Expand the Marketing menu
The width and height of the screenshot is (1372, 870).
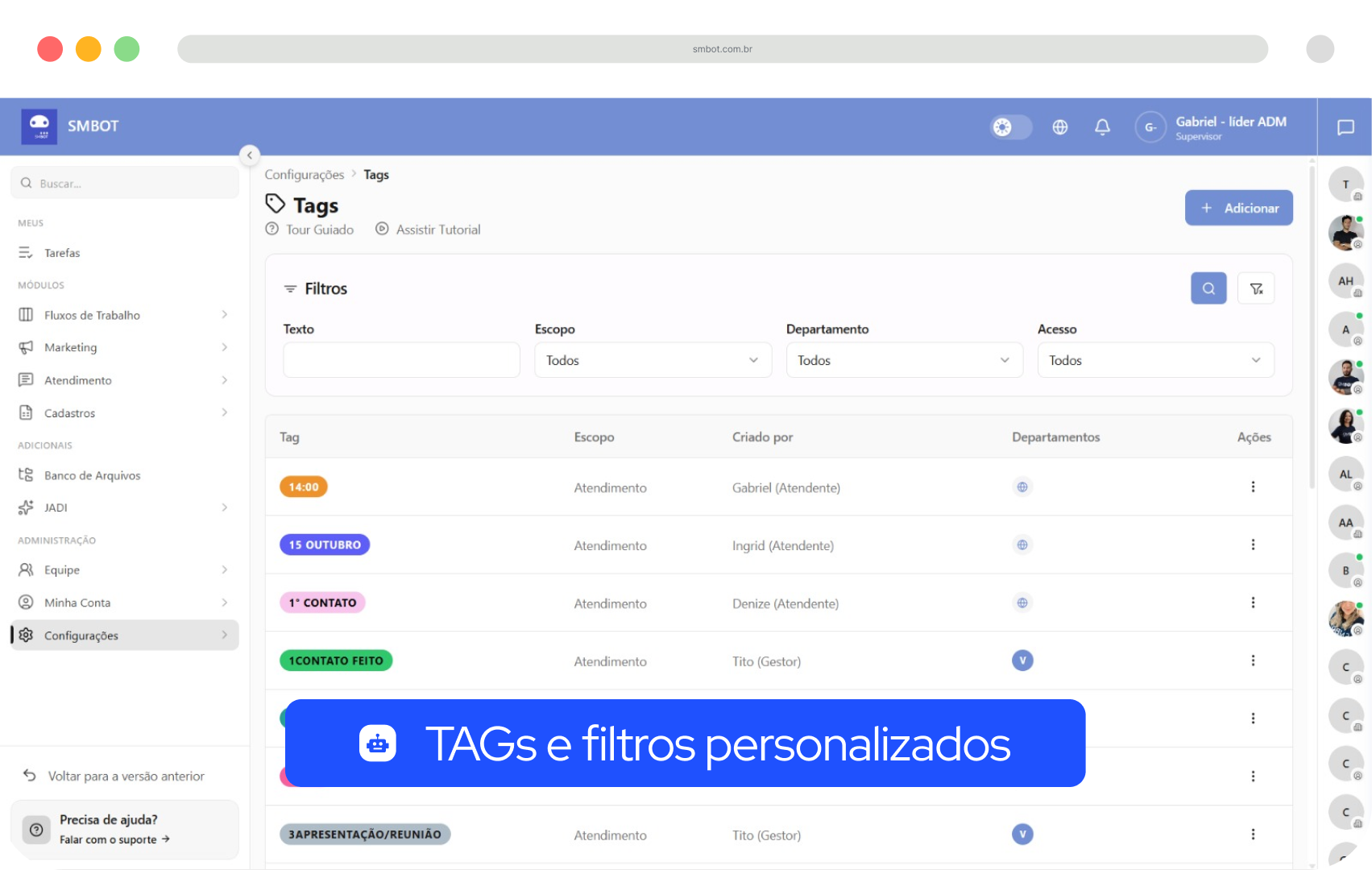coord(124,347)
